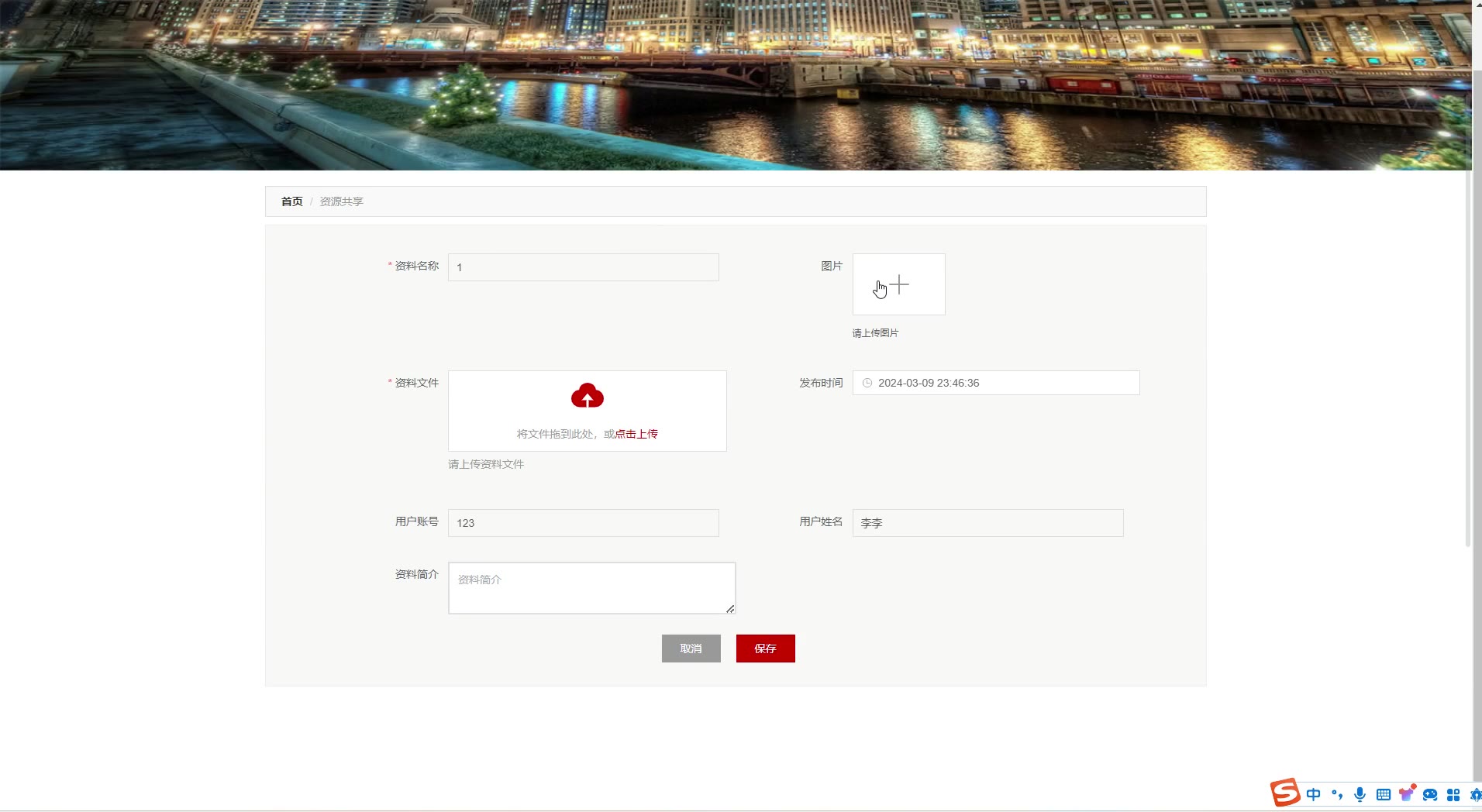Image resolution: width=1482 pixels, height=812 pixels.
Task: Click the Sogou voice input microphone
Action: (x=1360, y=794)
